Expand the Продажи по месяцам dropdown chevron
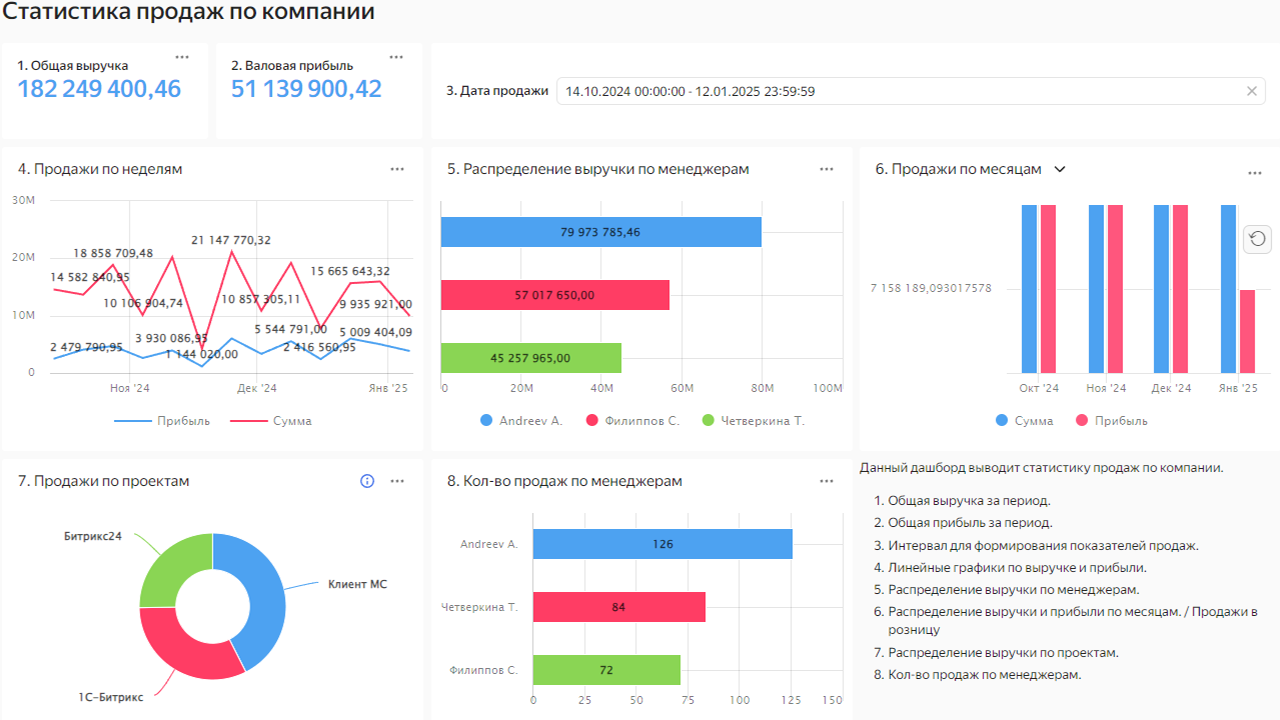 pos(1060,169)
